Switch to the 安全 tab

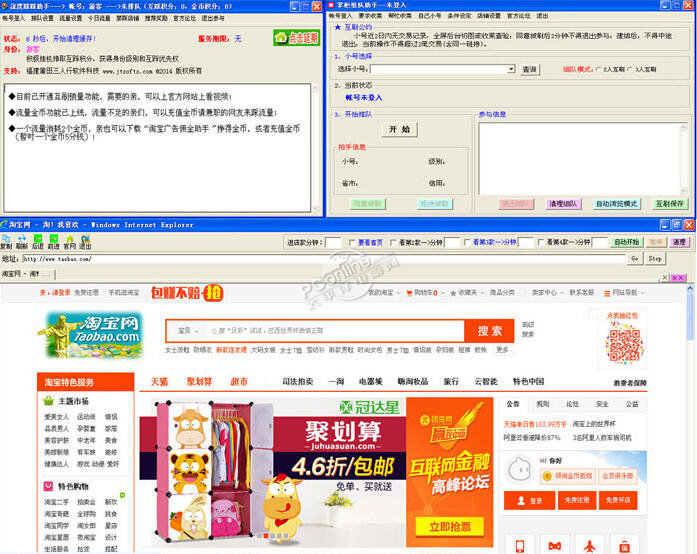point(602,404)
